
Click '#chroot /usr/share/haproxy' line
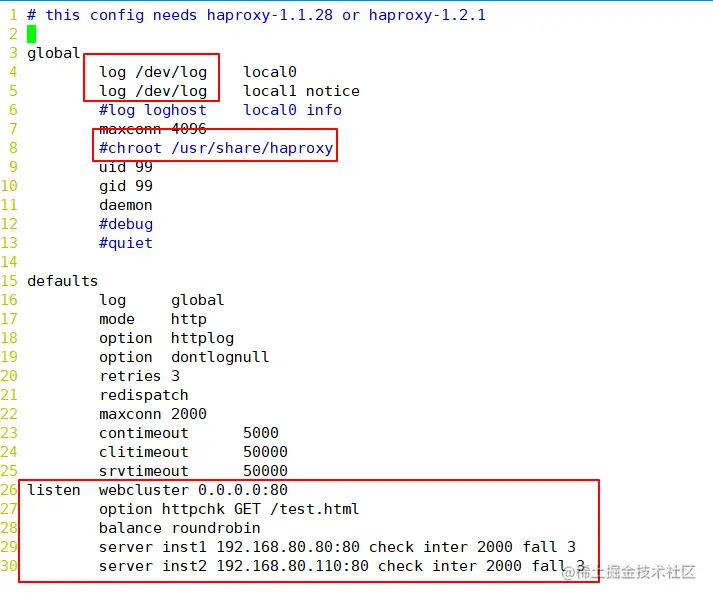click(216, 148)
